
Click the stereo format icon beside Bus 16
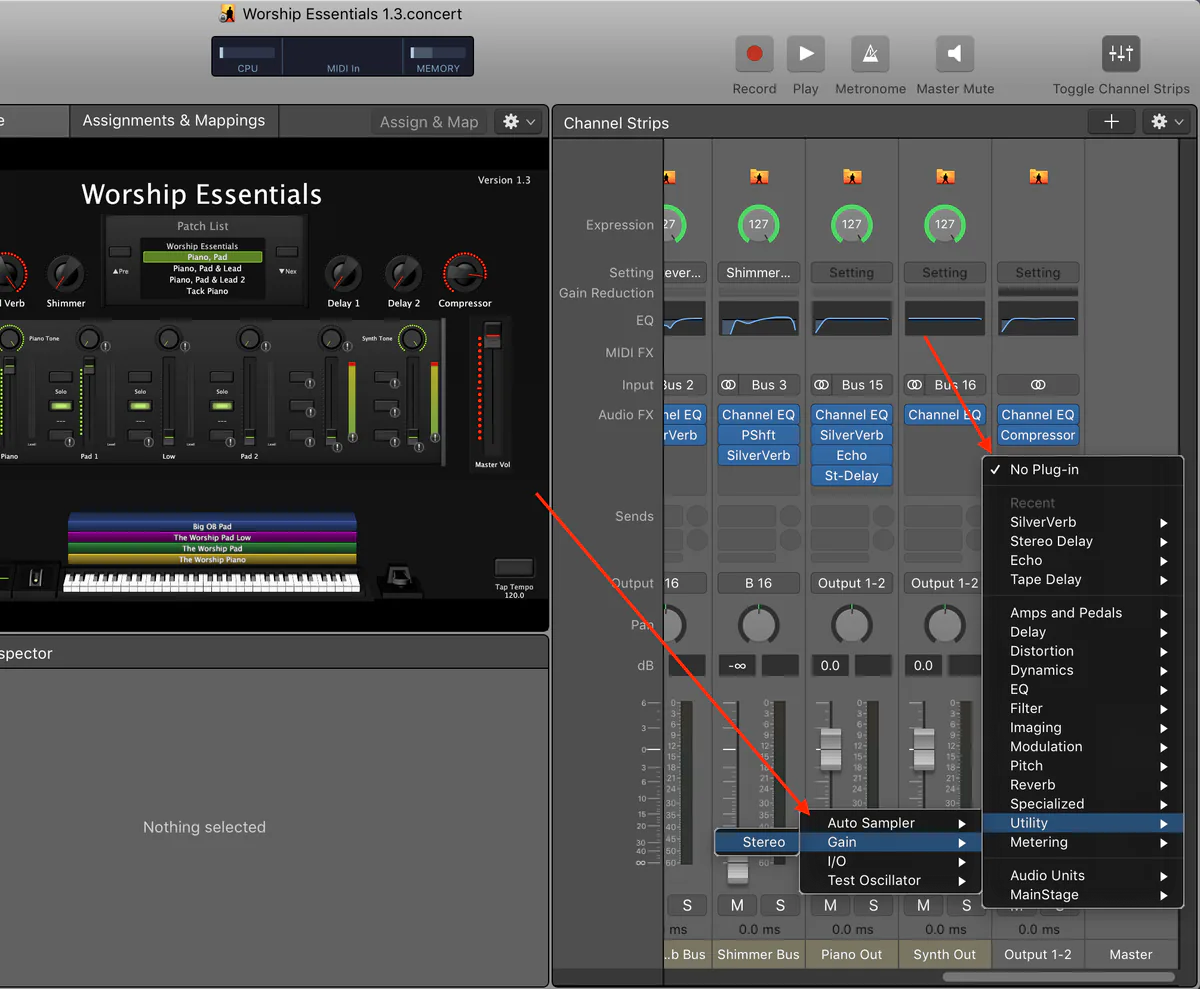[915, 385]
